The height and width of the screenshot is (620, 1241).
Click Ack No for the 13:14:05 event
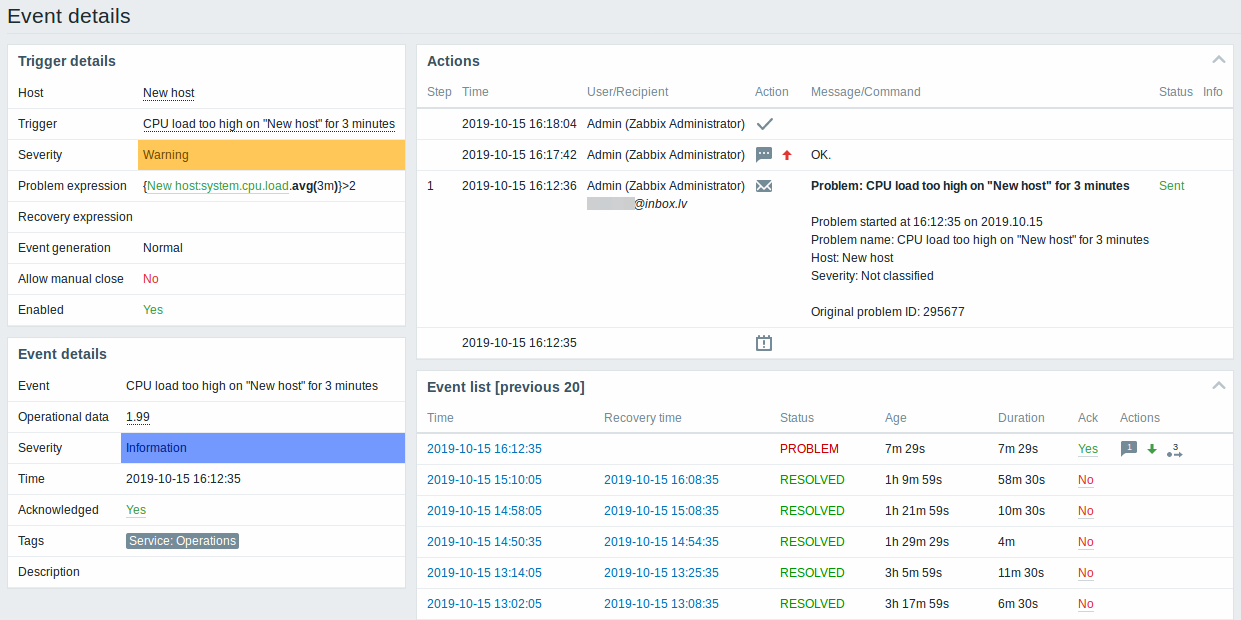click(x=1086, y=573)
